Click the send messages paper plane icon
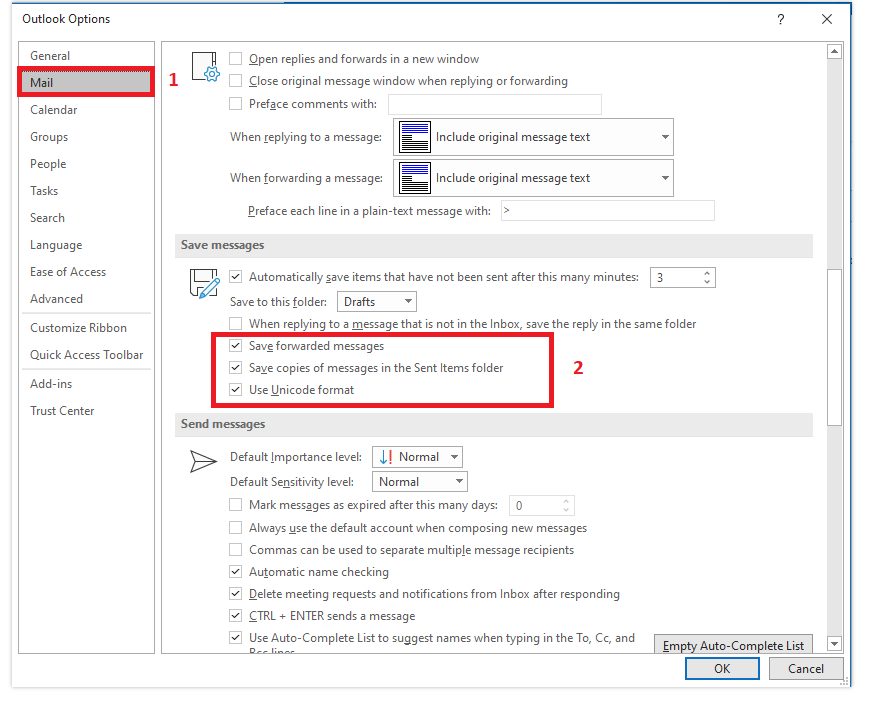Screen dimensions: 889x701 pyautogui.click(x=203, y=461)
